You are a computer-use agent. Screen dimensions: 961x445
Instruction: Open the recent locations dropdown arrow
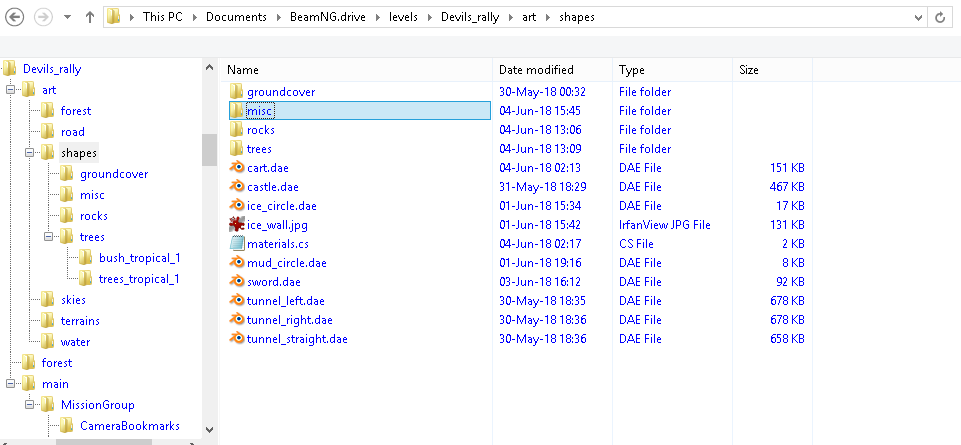(67, 17)
